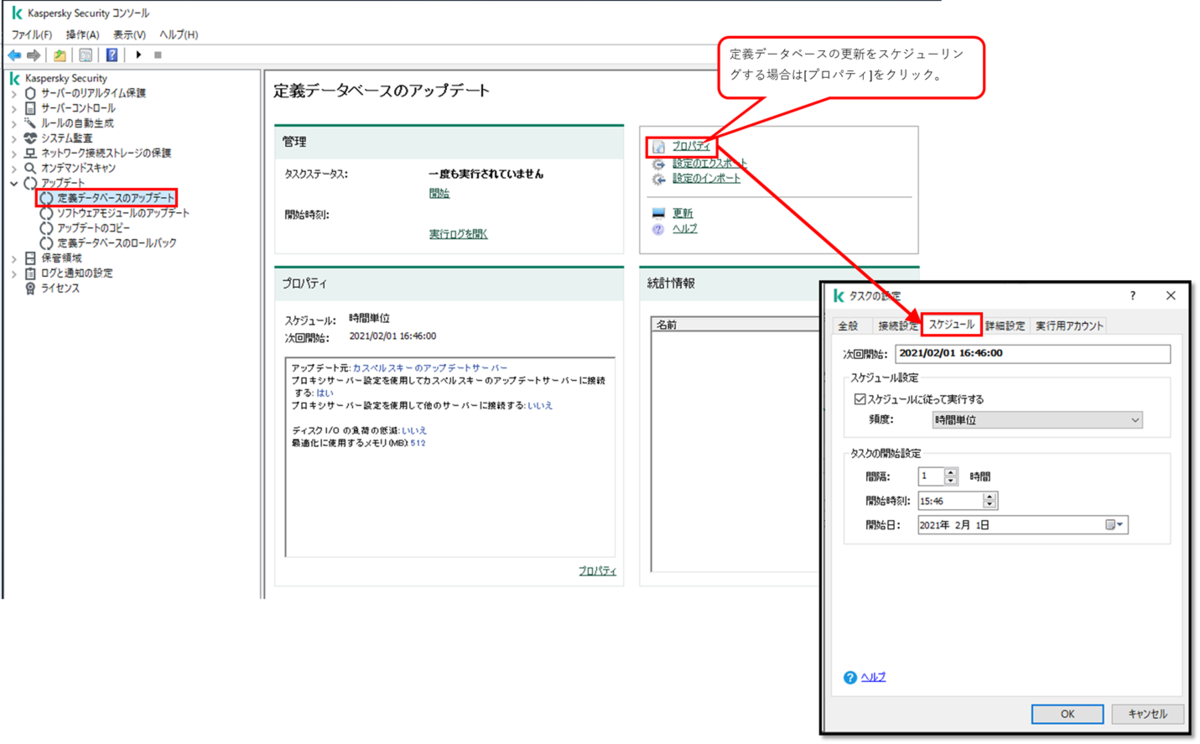The image size is (1200, 744).
Task: Click the ? button in タスクの設定 title bar
Action: point(1133,296)
